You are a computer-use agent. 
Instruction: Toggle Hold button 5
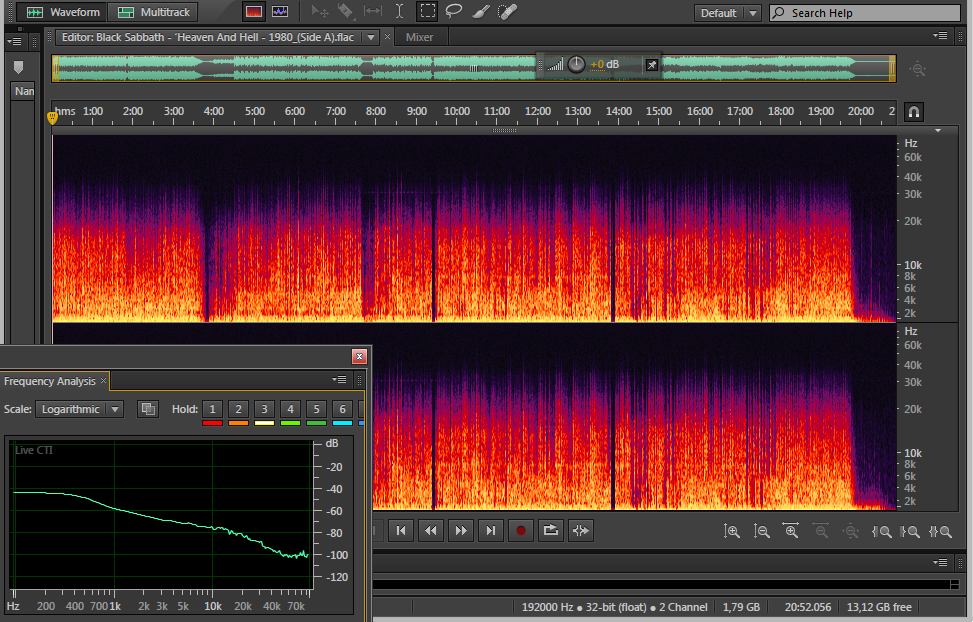(316, 409)
